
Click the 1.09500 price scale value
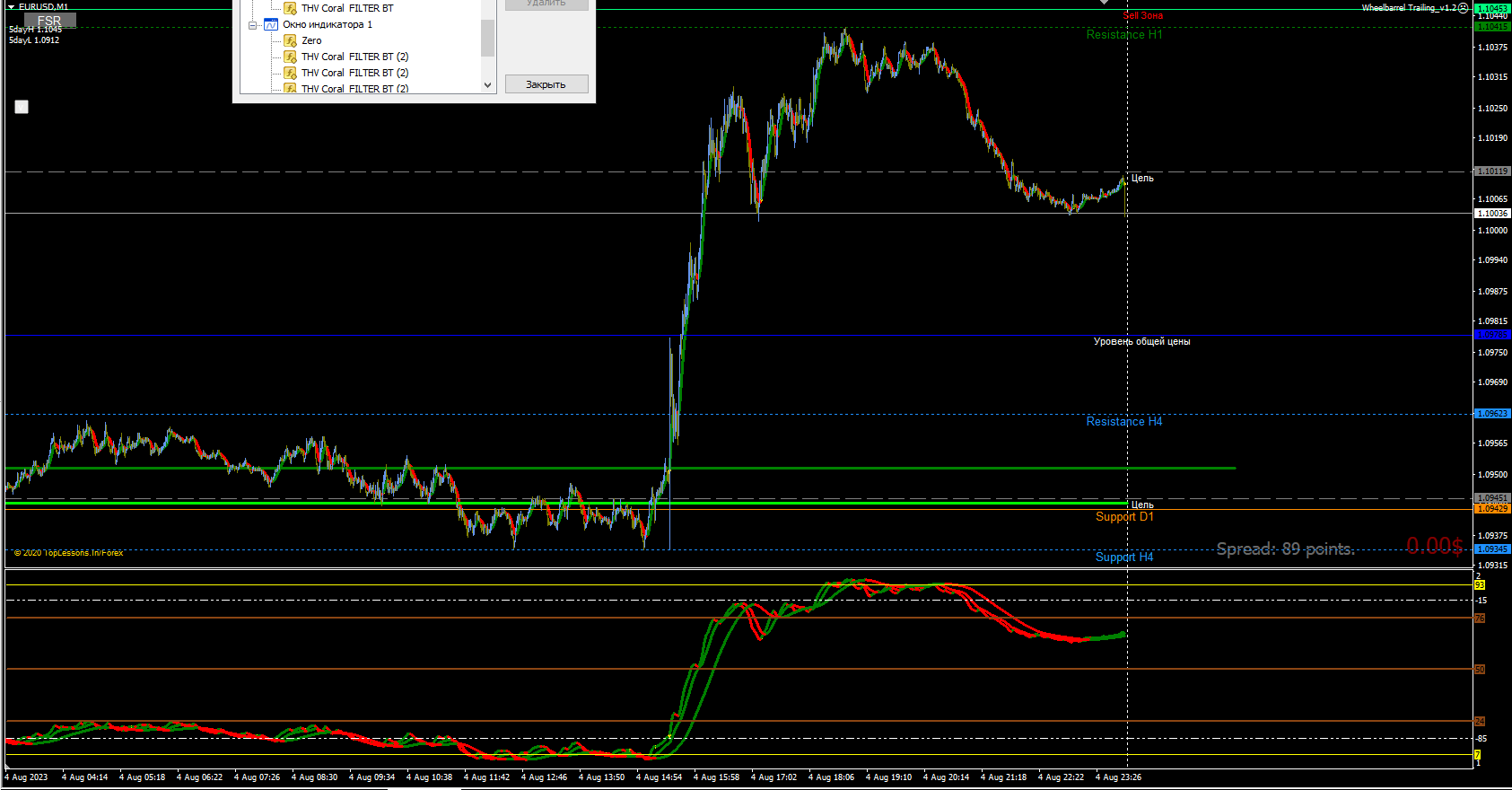[1492, 474]
